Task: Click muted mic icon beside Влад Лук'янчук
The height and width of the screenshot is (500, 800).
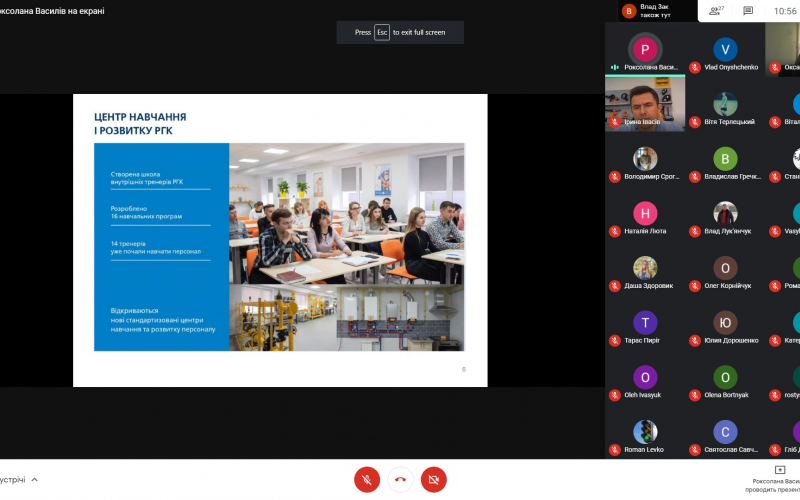Action: coord(694,231)
